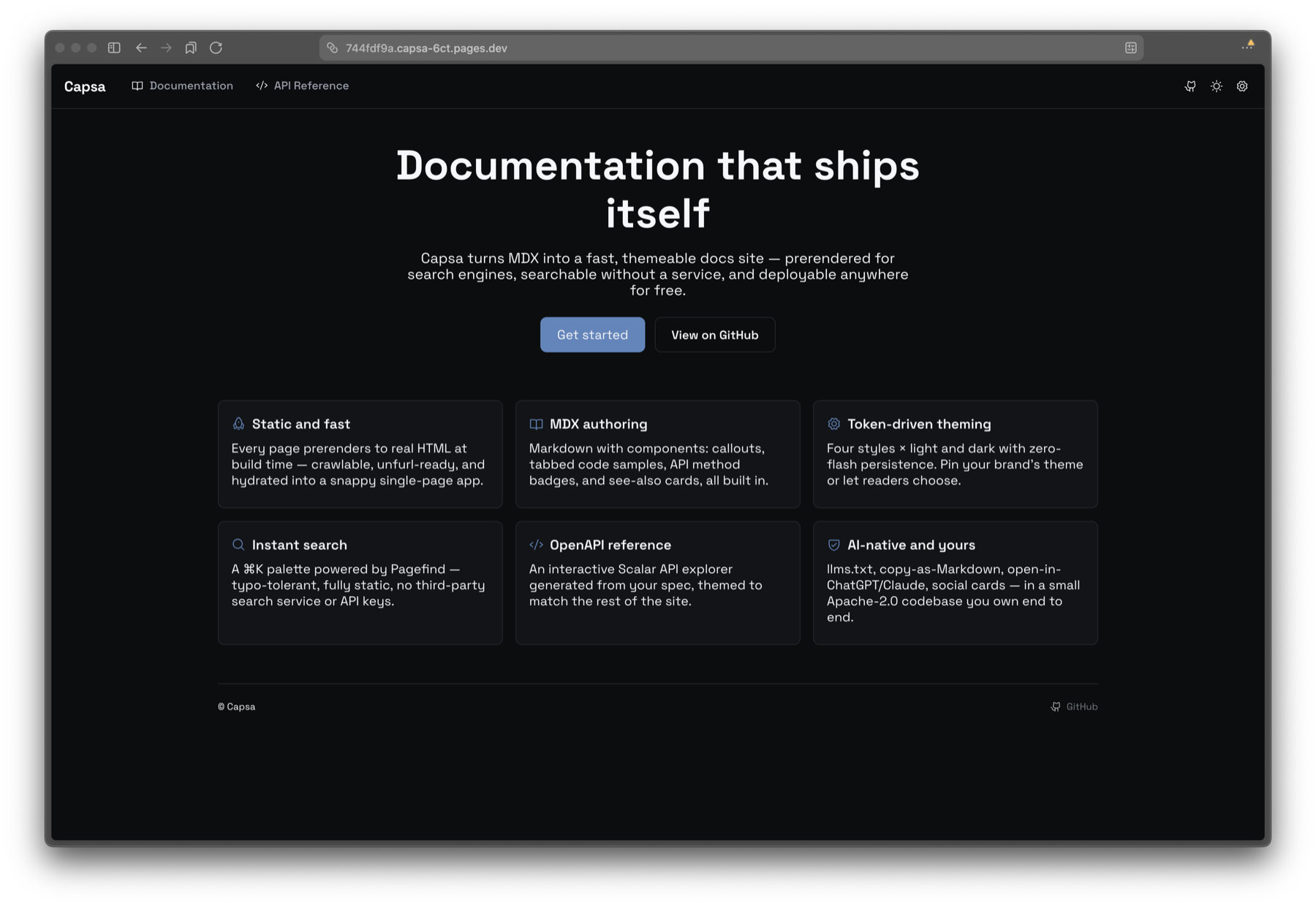Go back with the browser back arrow
This screenshot has width=1316, height=906.
point(141,48)
